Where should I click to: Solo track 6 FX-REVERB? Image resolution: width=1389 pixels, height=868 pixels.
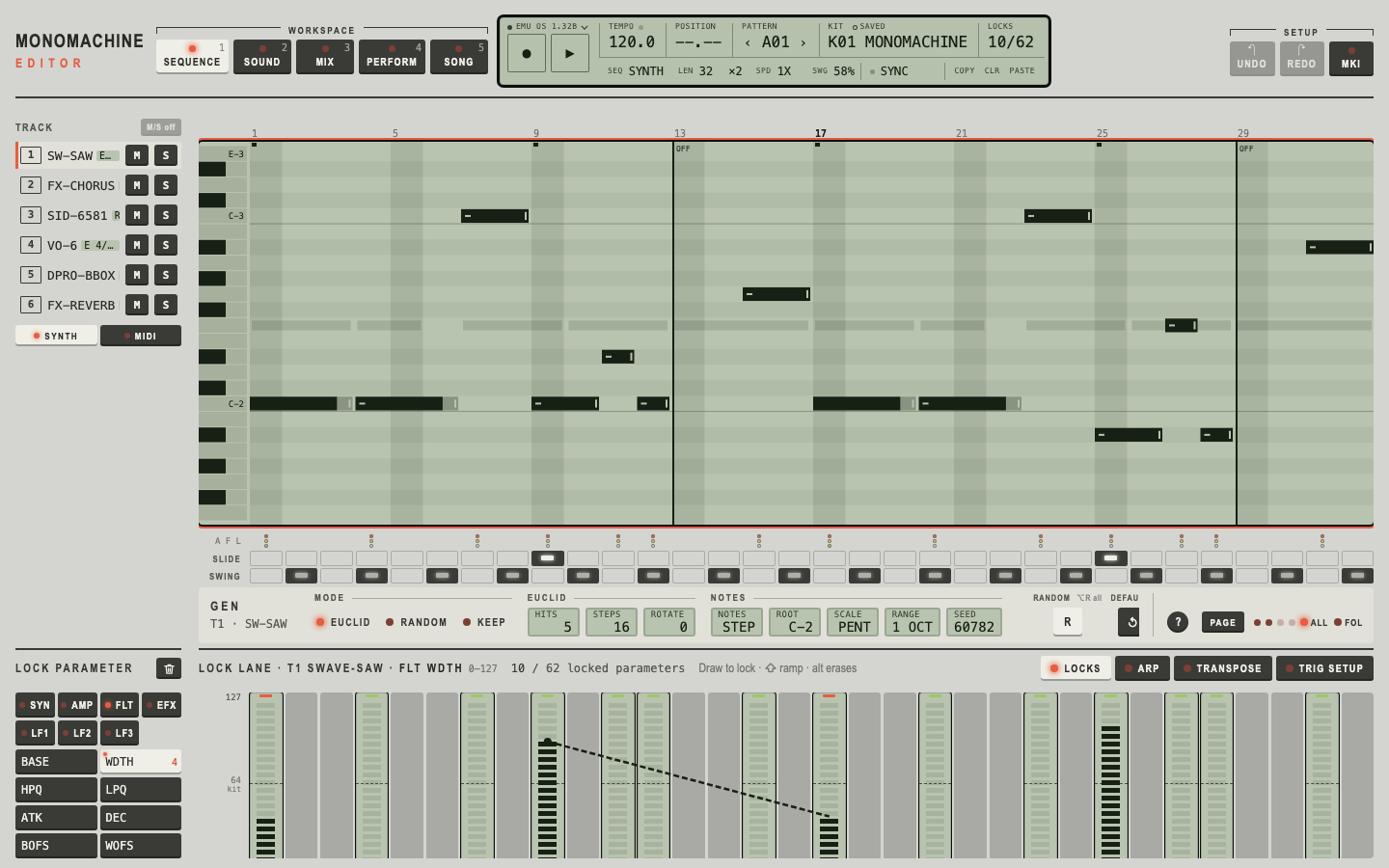coord(166,305)
